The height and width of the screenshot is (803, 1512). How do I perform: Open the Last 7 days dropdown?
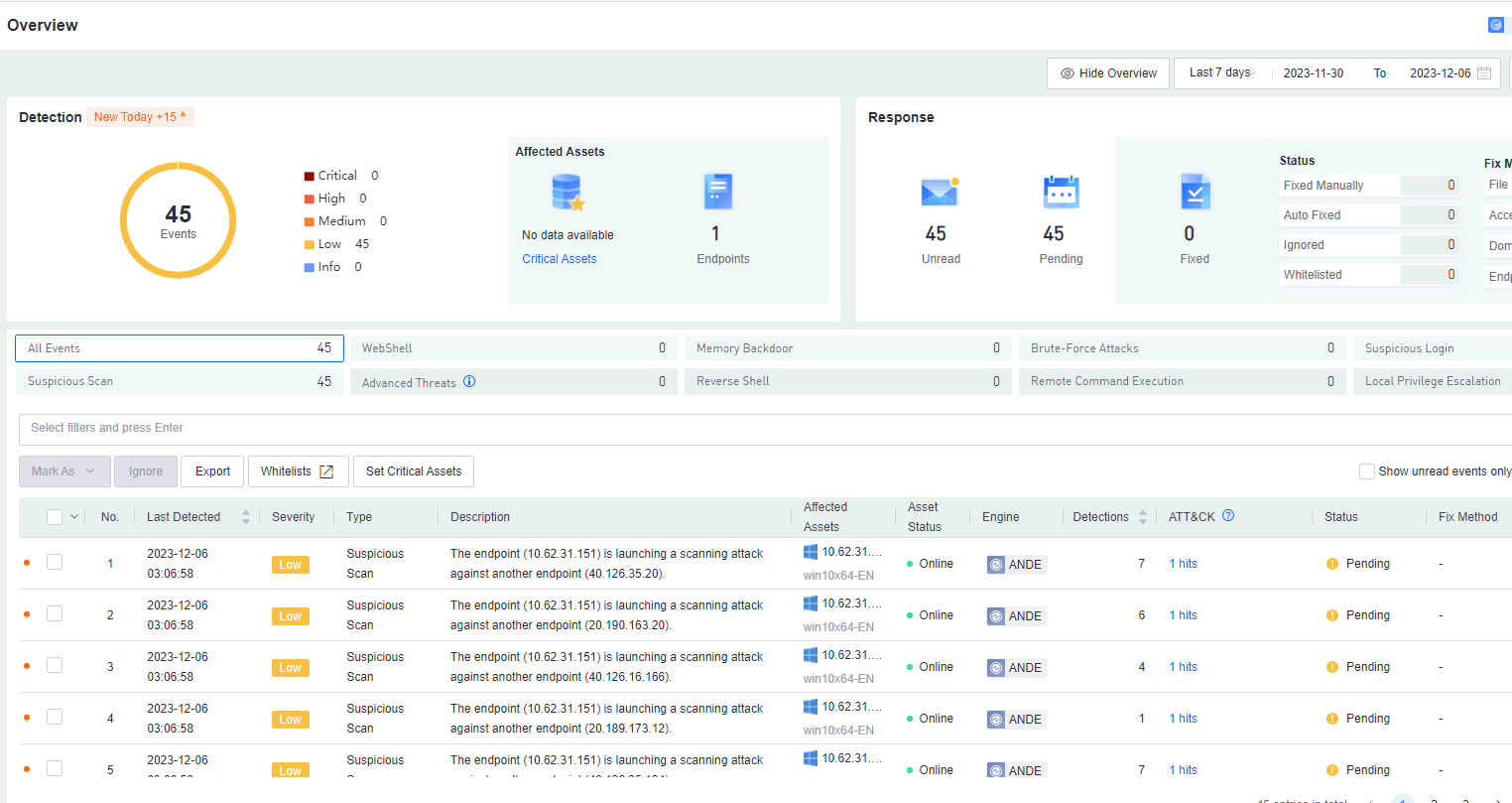(x=1222, y=72)
